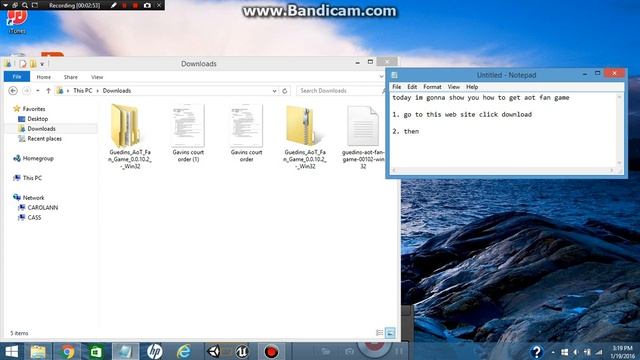Image resolution: width=640 pixels, height=360 pixels.
Task: Open Notepad Format menu
Action: pos(432,87)
